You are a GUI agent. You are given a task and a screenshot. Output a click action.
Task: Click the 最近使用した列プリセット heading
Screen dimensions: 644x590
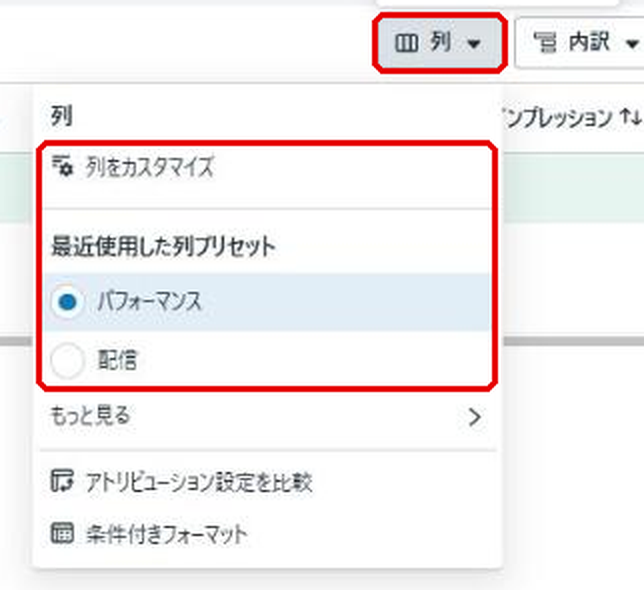coord(163,247)
